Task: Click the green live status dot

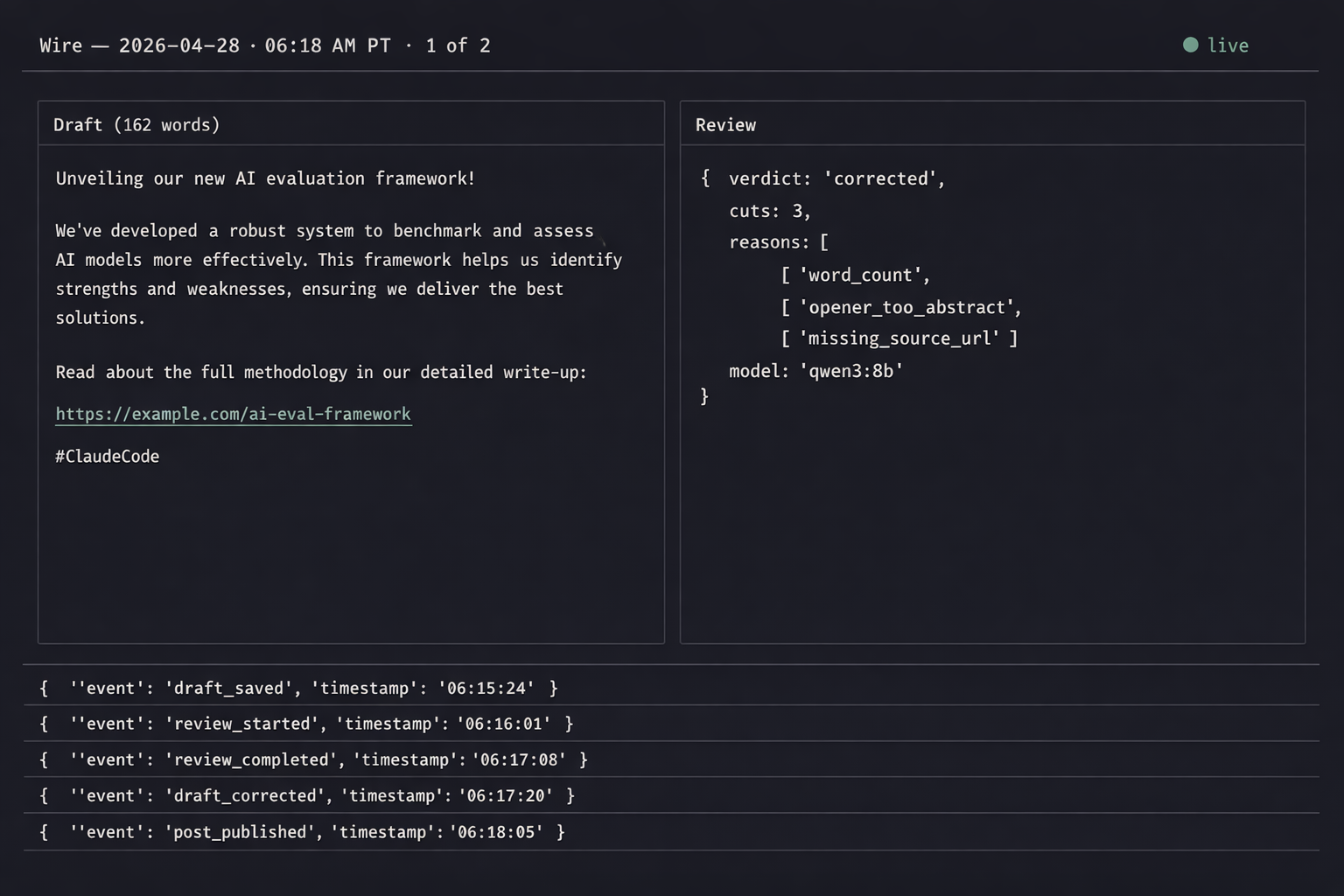Action: click(x=1190, y=45)
